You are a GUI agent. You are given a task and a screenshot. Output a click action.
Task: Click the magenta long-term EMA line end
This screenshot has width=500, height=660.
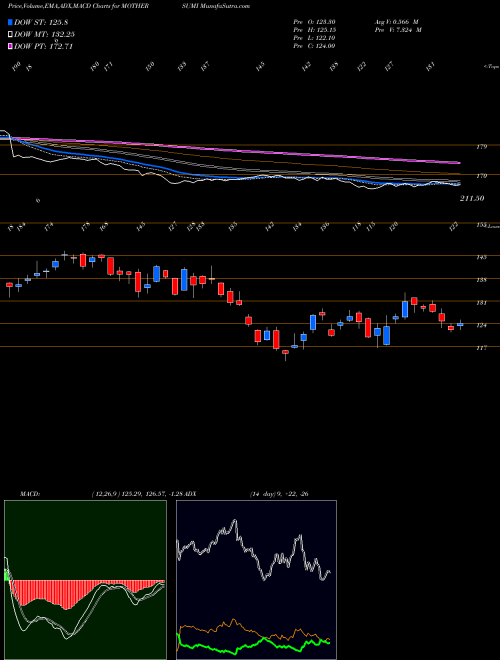click(458, 162)
